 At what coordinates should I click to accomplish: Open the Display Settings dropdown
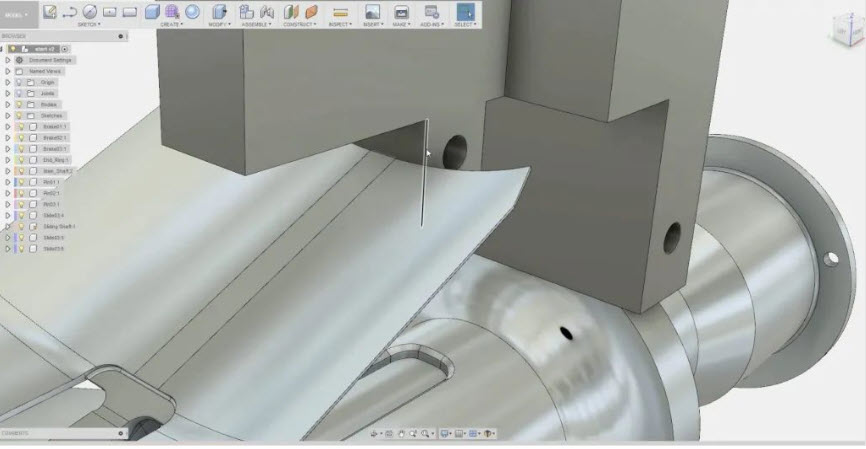coord(446,434)
